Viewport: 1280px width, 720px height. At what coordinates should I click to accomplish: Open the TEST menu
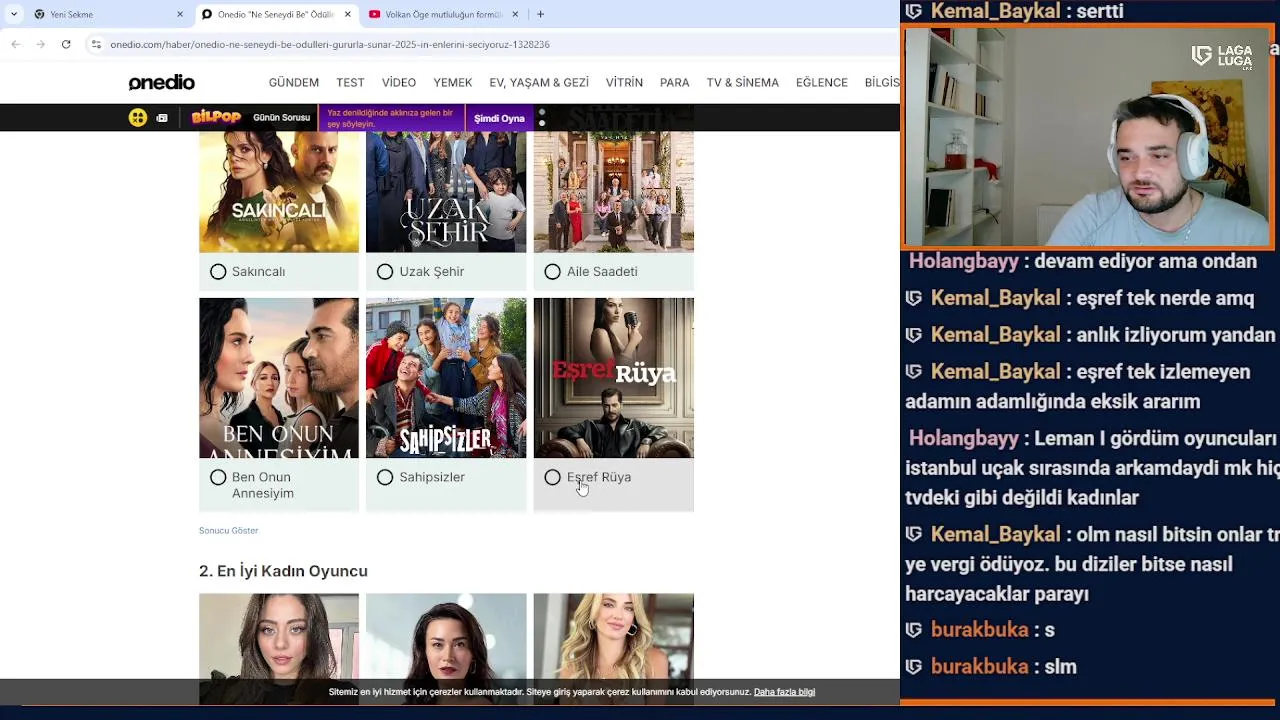tap(350, 83)
